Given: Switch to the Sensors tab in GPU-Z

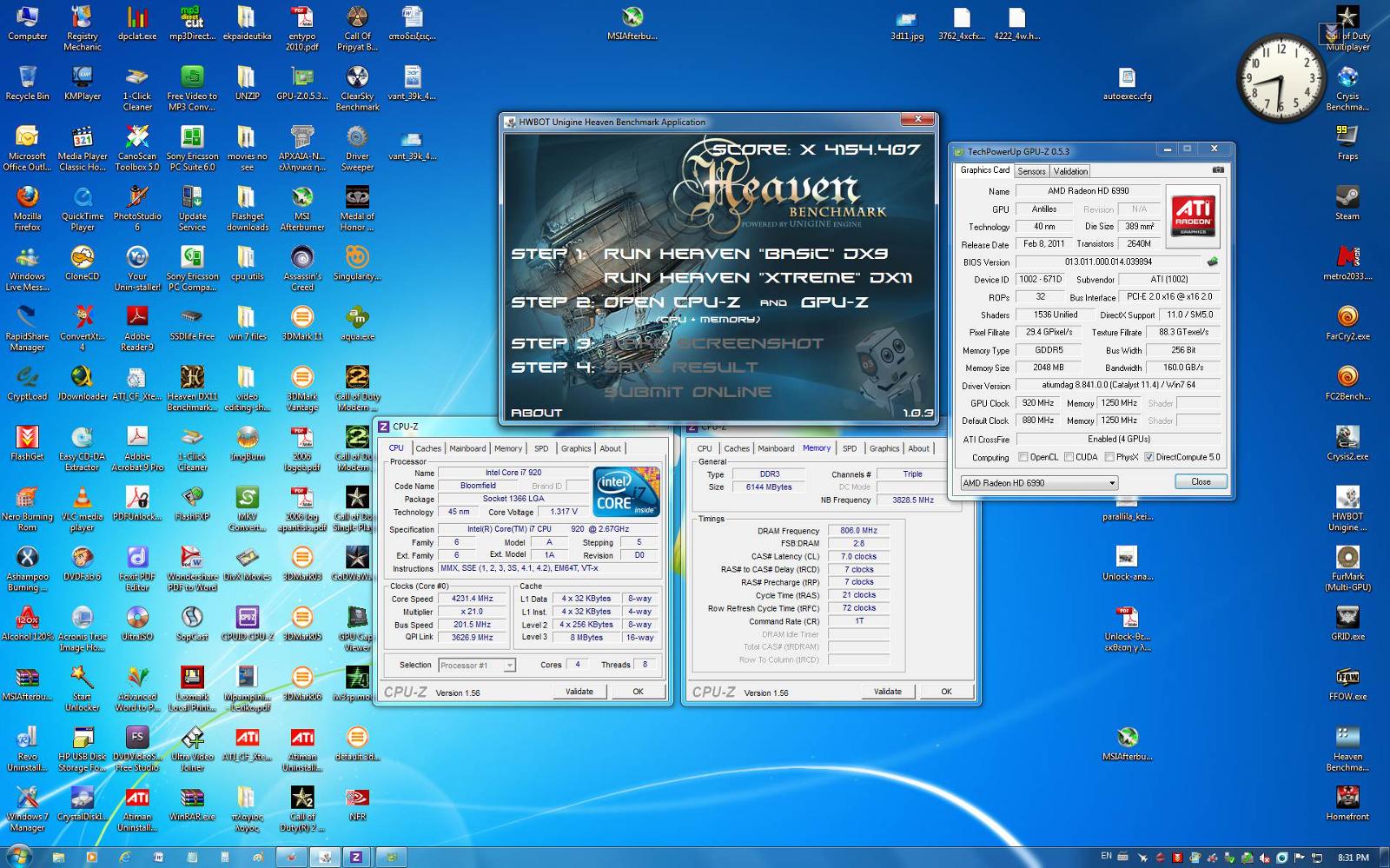Looking at the screenshot, I should click(1031, 171).
